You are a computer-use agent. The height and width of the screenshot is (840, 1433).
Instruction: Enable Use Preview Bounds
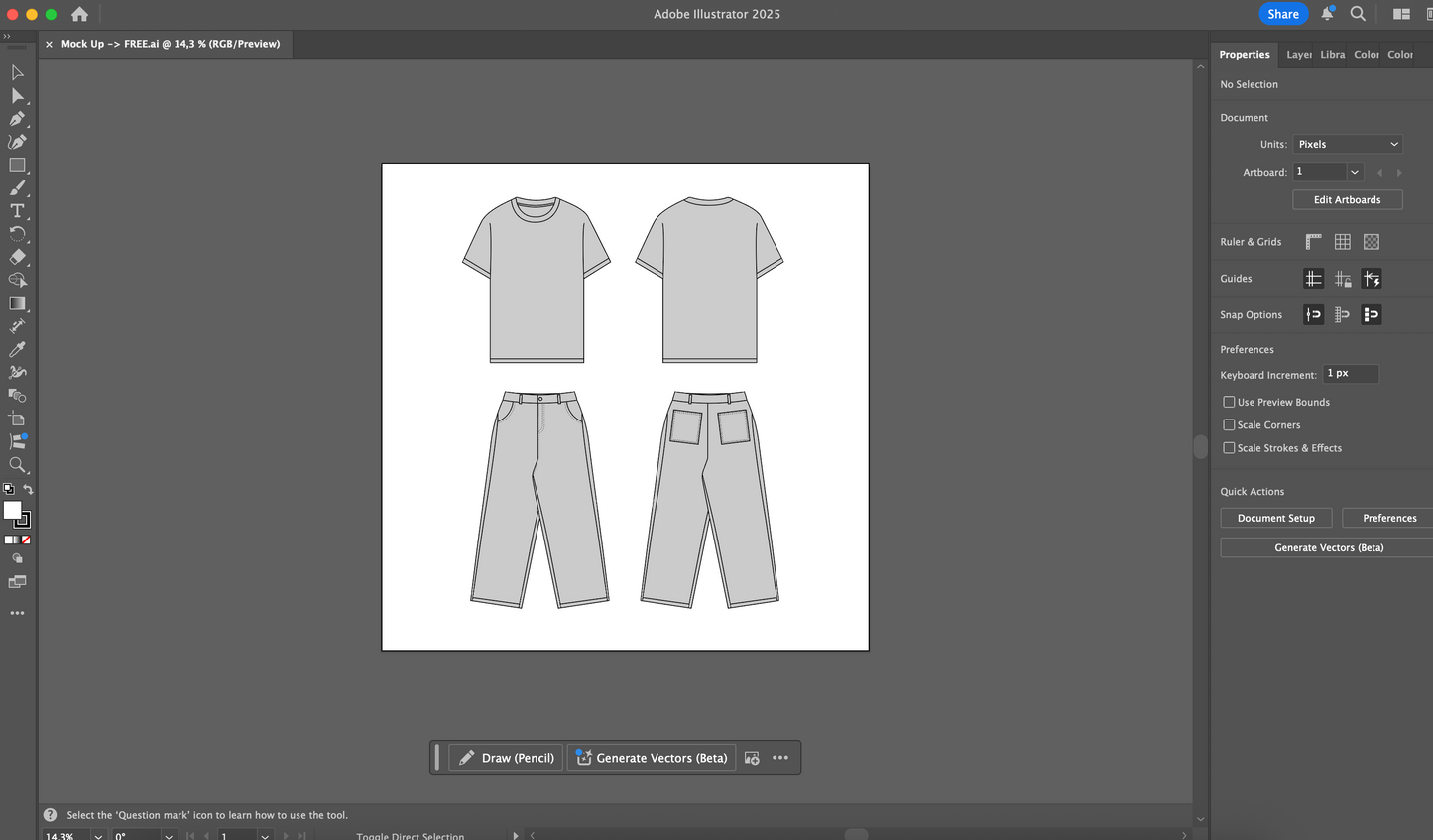pyautogui.click(x=1229, y=402)
